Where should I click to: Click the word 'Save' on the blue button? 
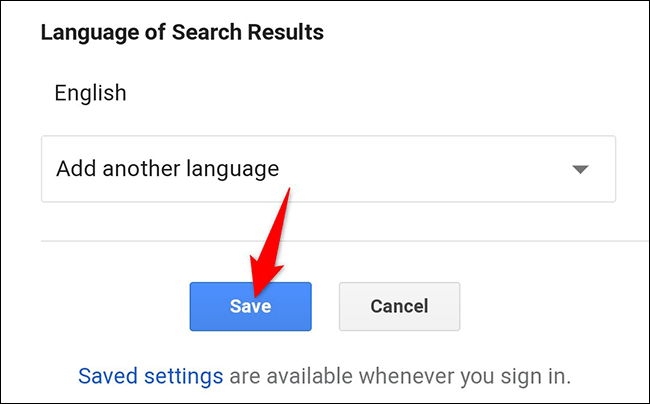250,306
